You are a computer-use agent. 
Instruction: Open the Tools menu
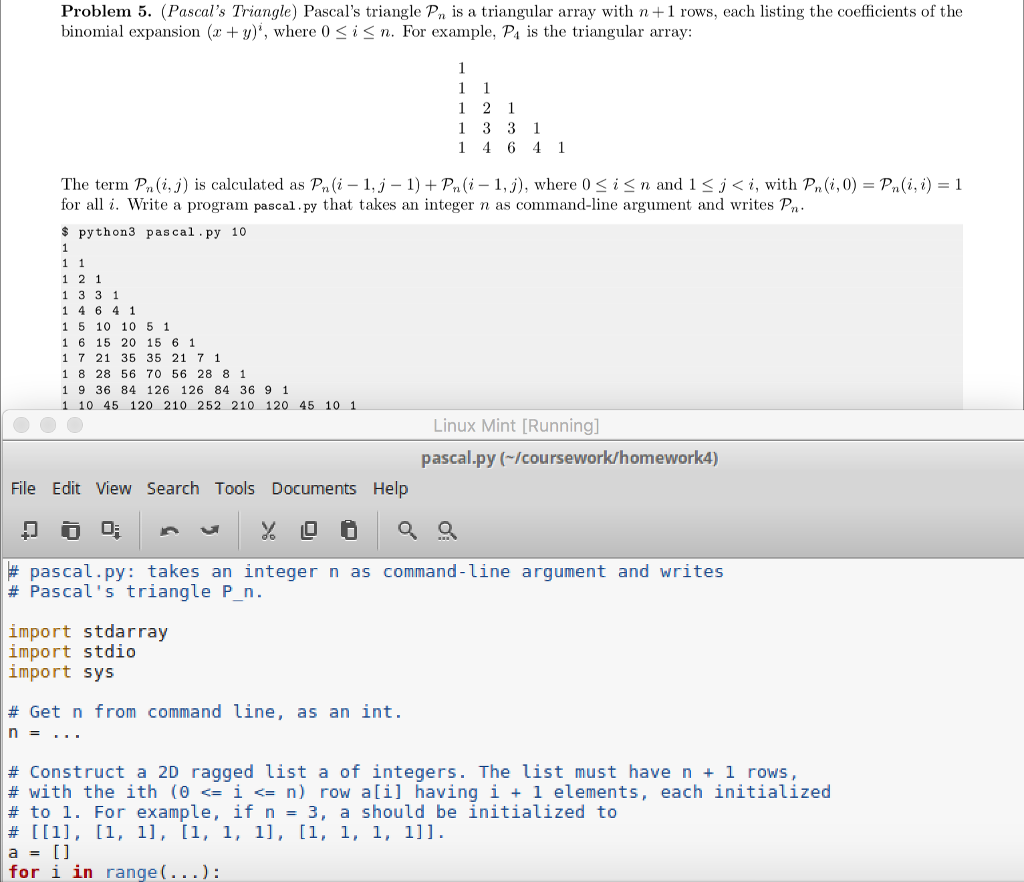(x=234, y=488)
